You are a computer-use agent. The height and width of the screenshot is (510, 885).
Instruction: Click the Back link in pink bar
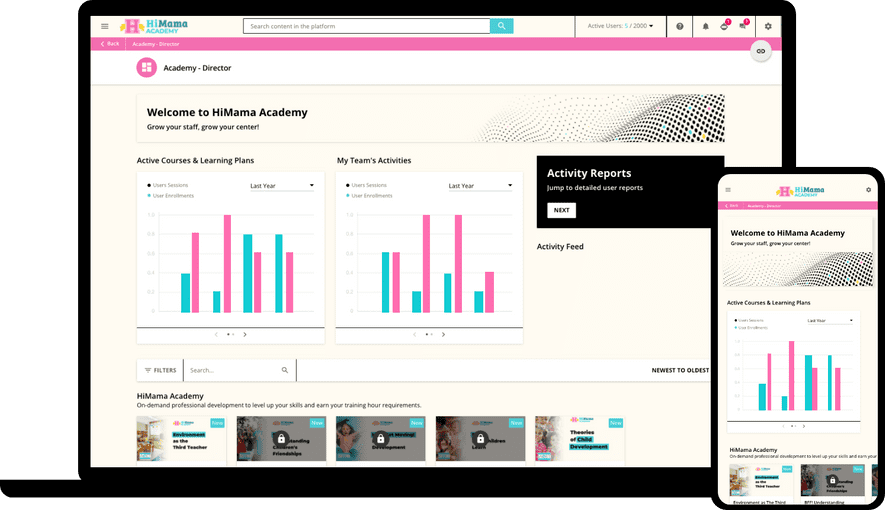pyautogui.click(x=109, y=44)
